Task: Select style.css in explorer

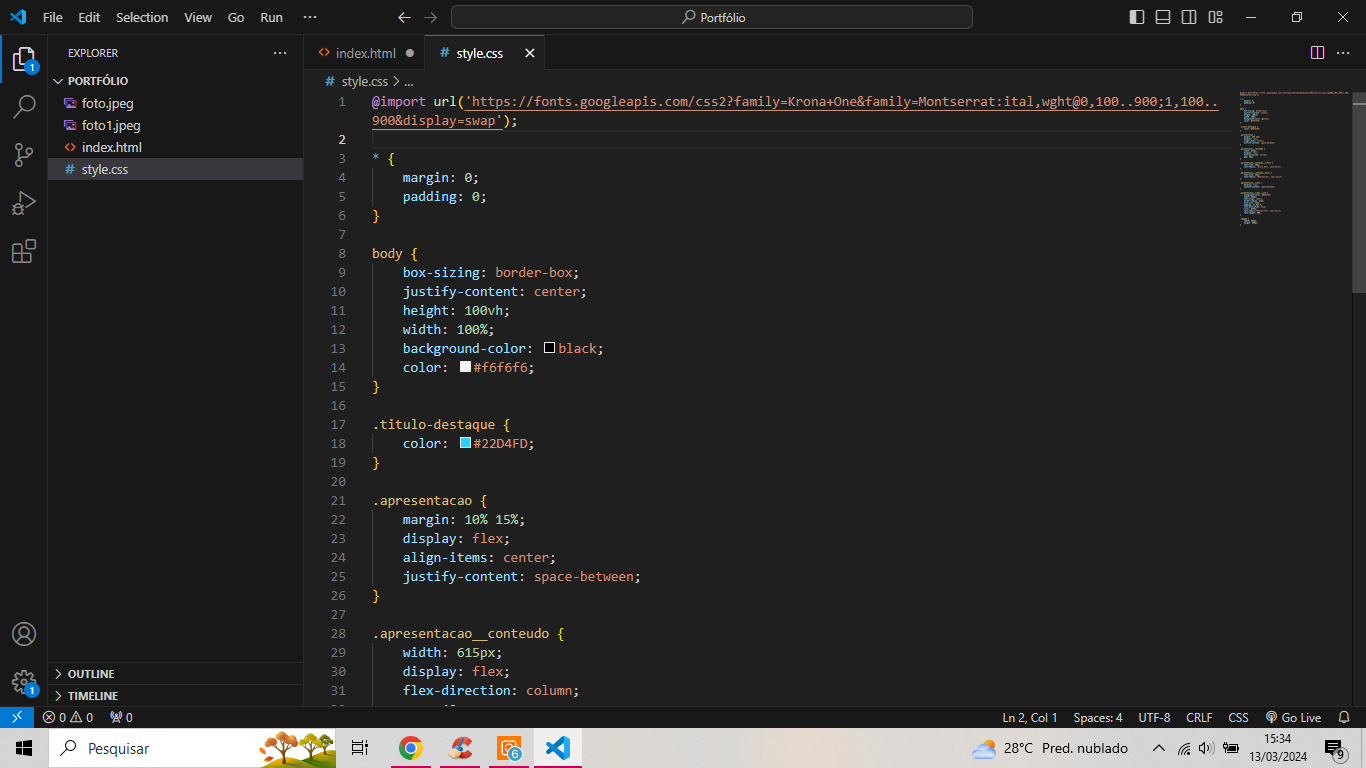Action: [175, 169]
